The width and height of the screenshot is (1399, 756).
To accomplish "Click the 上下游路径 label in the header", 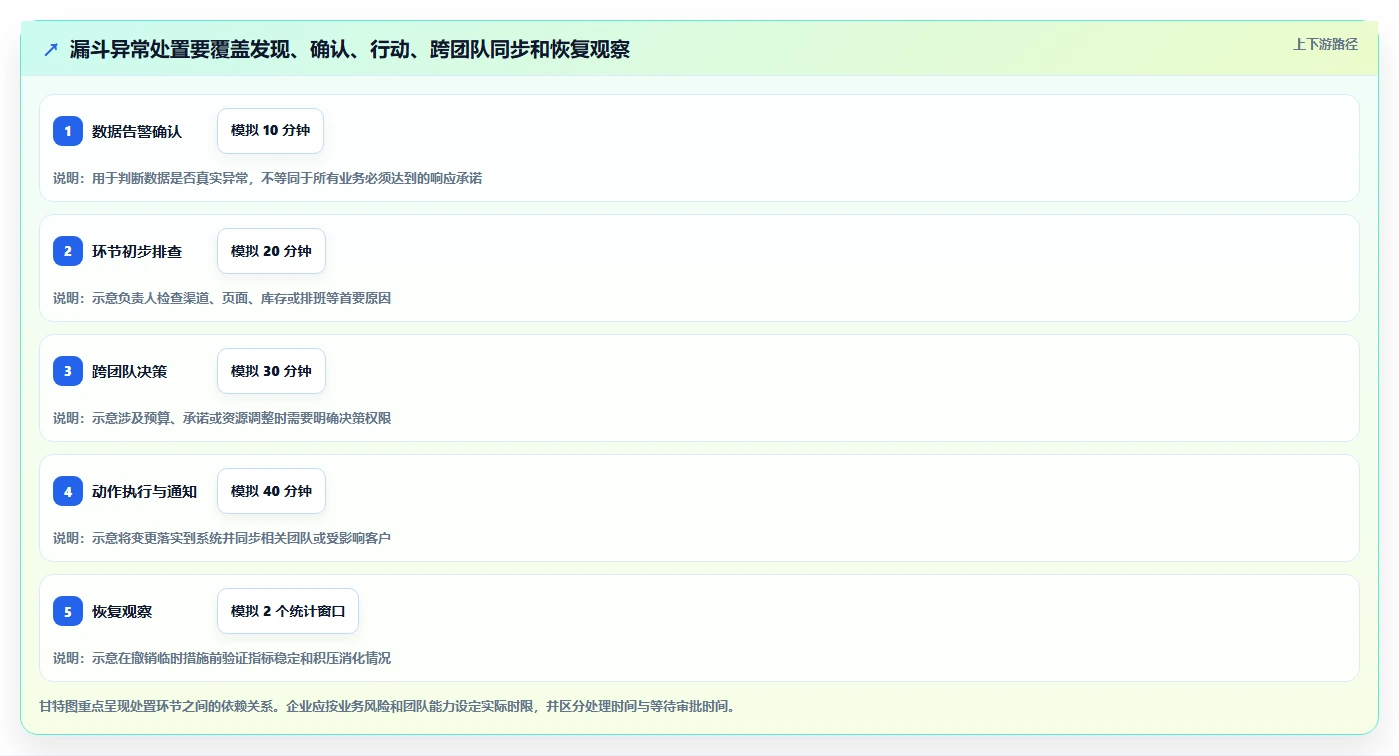I will [1325, 44].
